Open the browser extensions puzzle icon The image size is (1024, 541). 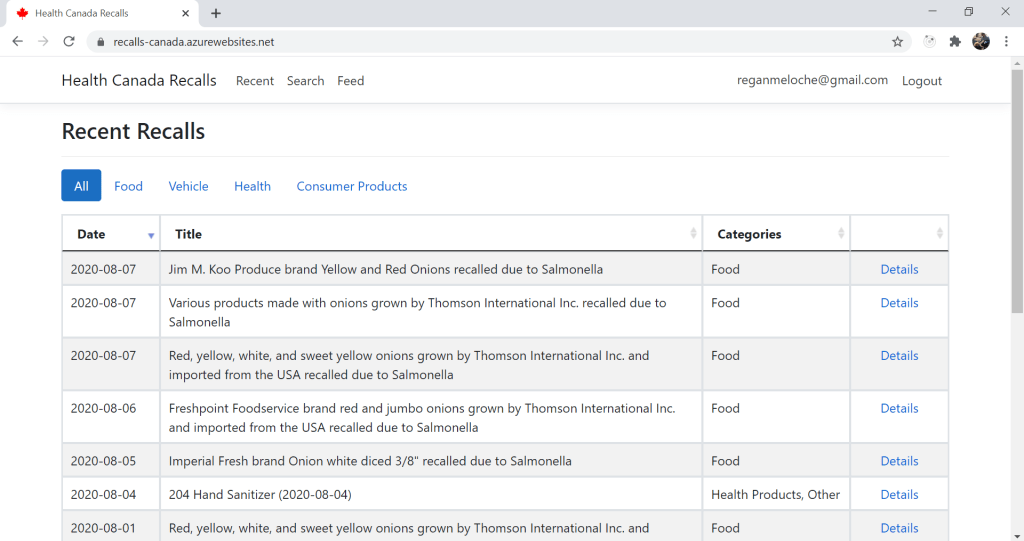(955, 41)
